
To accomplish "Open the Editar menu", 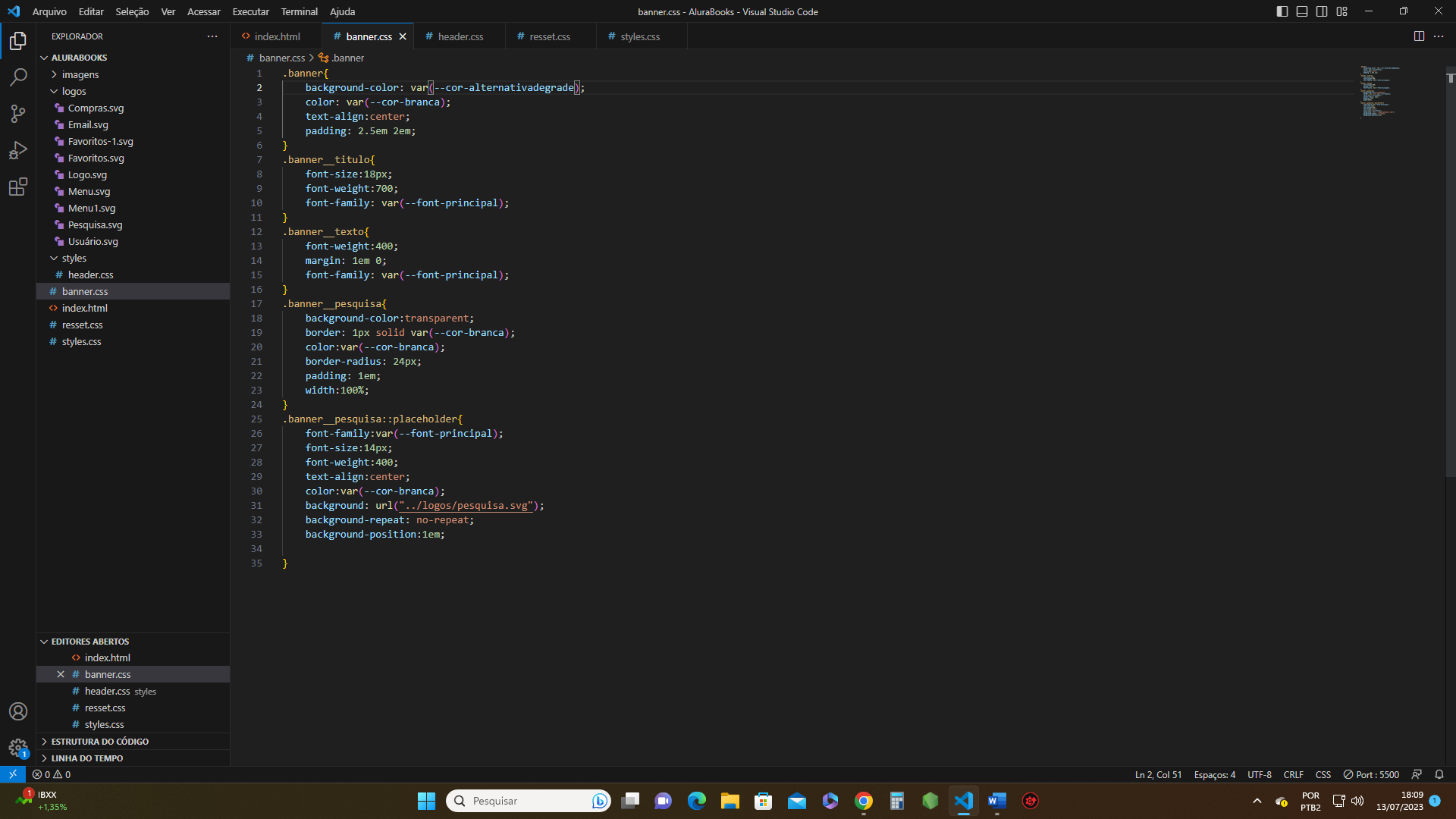I will coord(91,11).
